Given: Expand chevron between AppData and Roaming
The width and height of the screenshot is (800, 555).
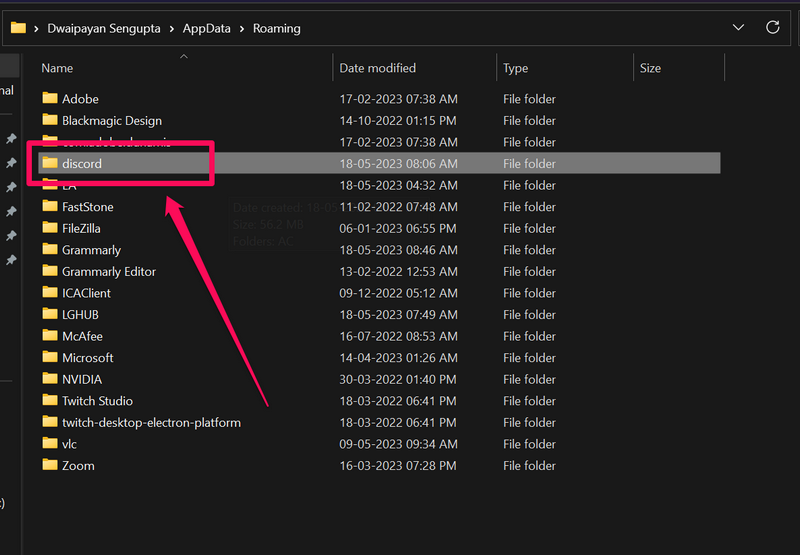Looking at the screenshot, I should (x=241, y=28).
